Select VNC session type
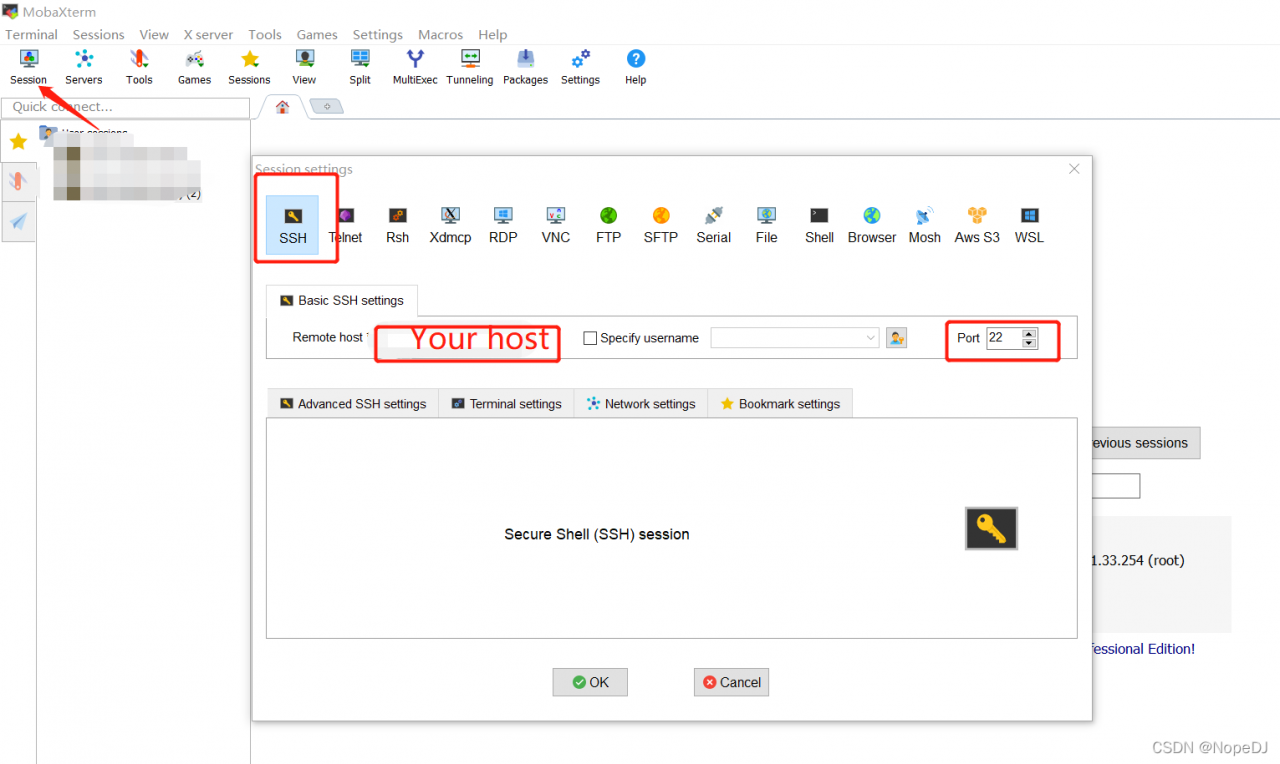 click(556, 225)
